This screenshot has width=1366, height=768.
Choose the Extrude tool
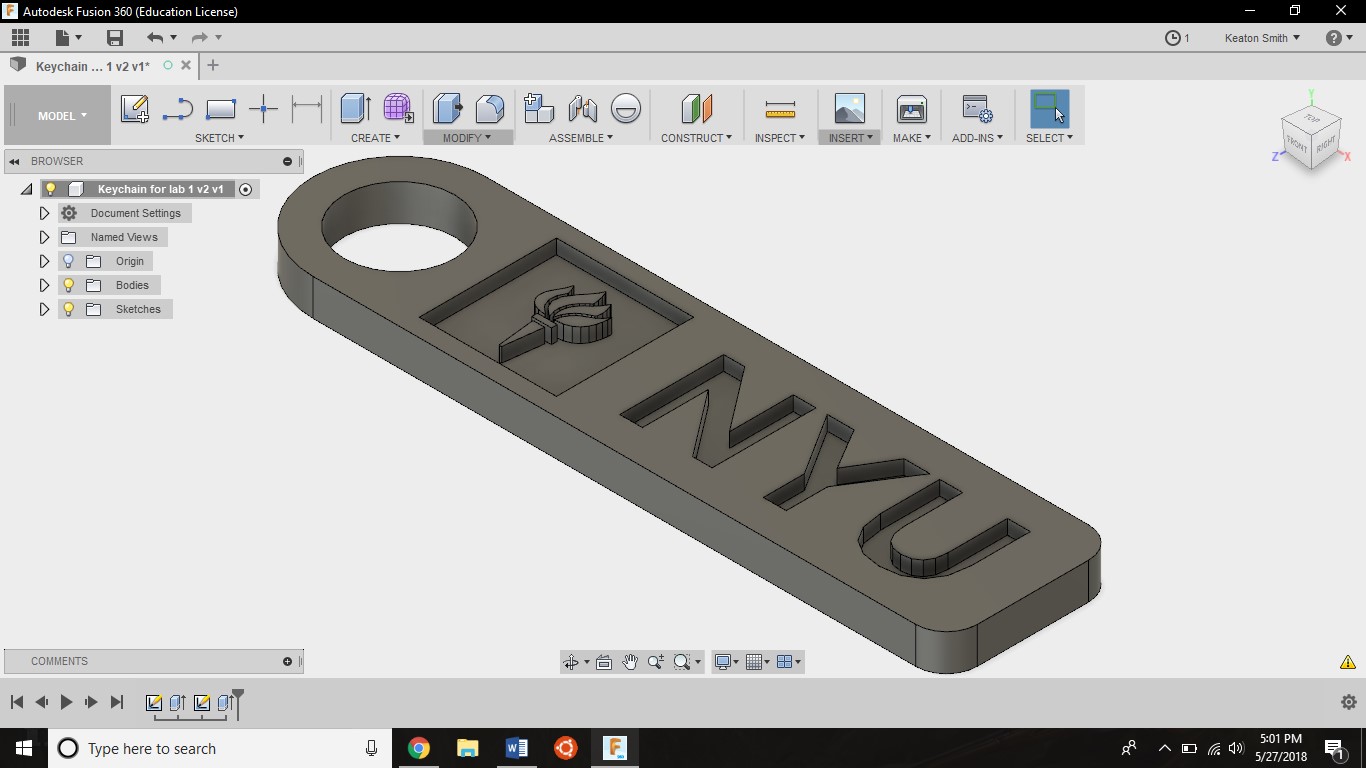pos(355,108)
